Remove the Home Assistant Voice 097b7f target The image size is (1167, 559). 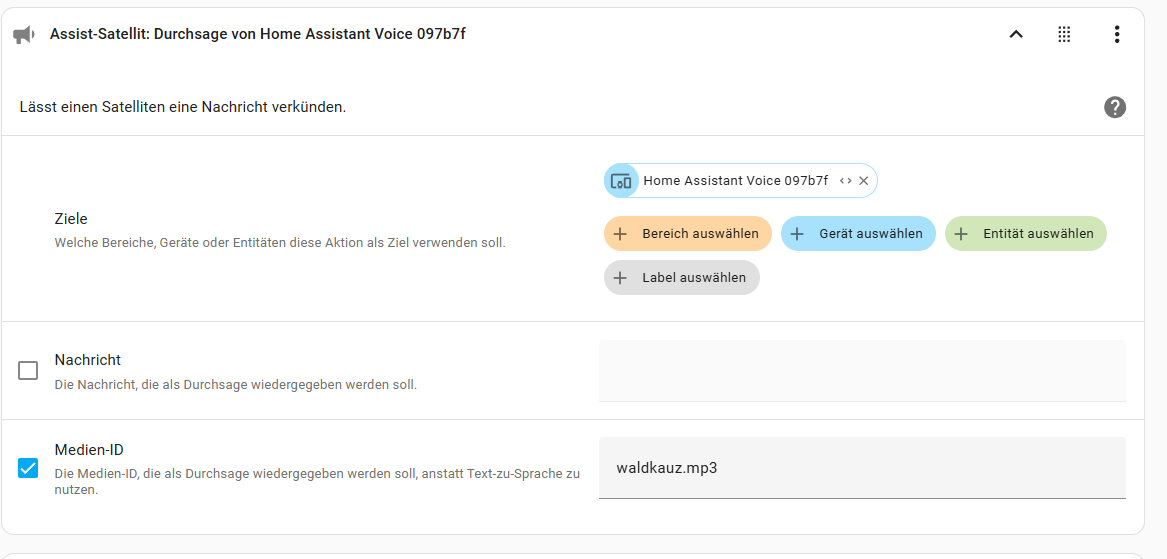[863, 181]
